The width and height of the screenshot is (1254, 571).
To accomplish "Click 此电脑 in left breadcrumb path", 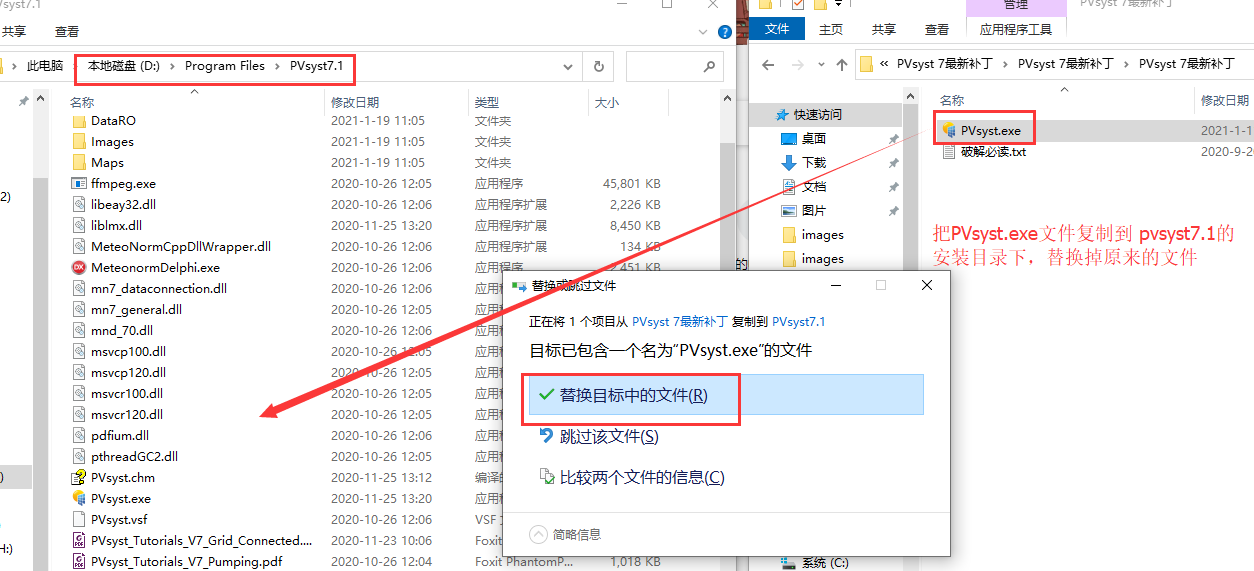I will (45, 66).
